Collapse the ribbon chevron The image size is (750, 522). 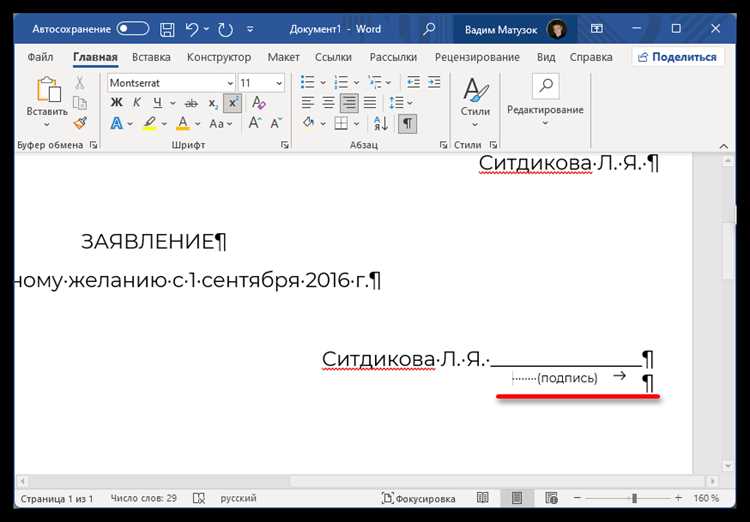(724, 146)
